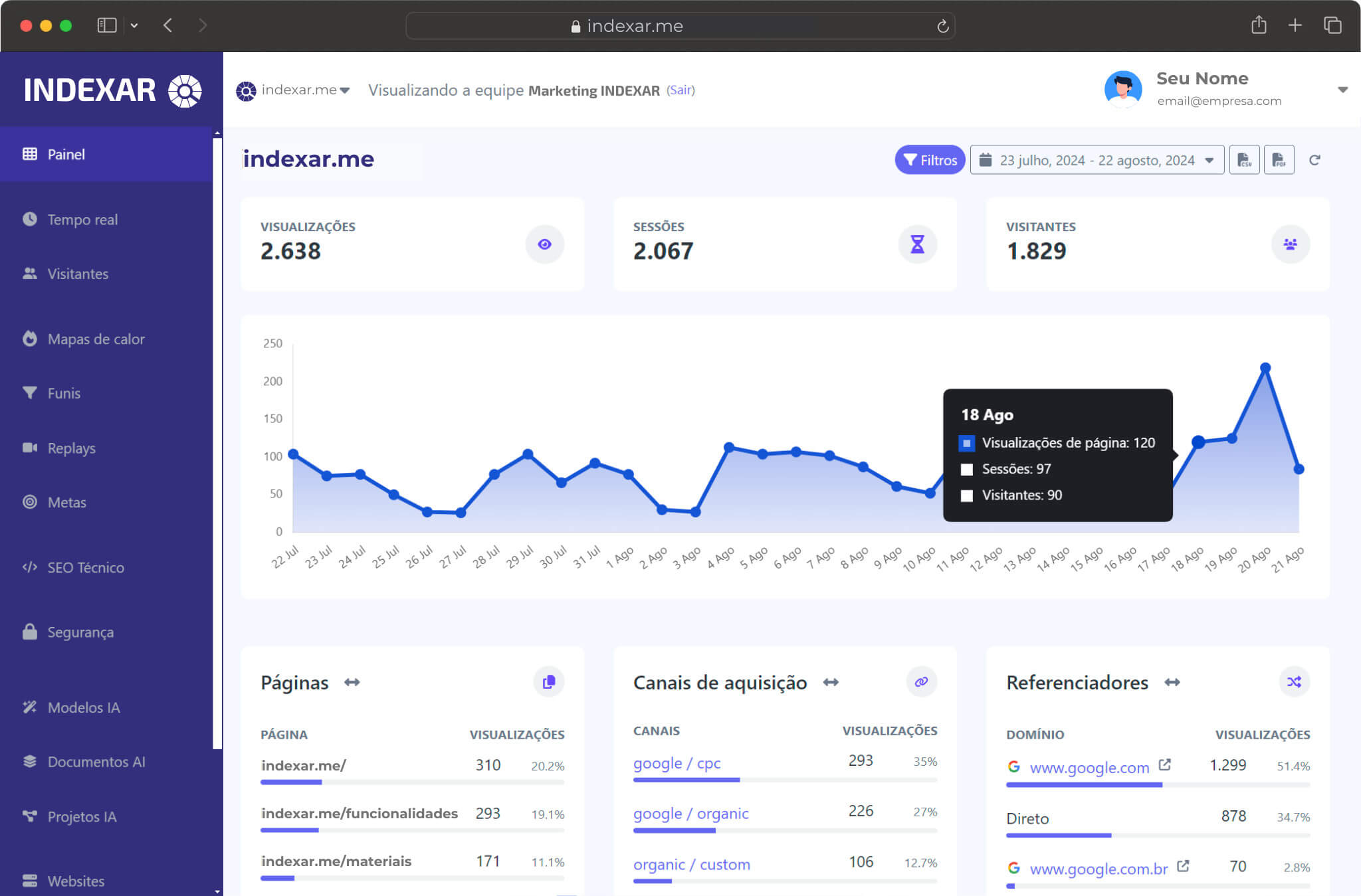Click the INDEXAR logo wheel icon

click(185, 91)
